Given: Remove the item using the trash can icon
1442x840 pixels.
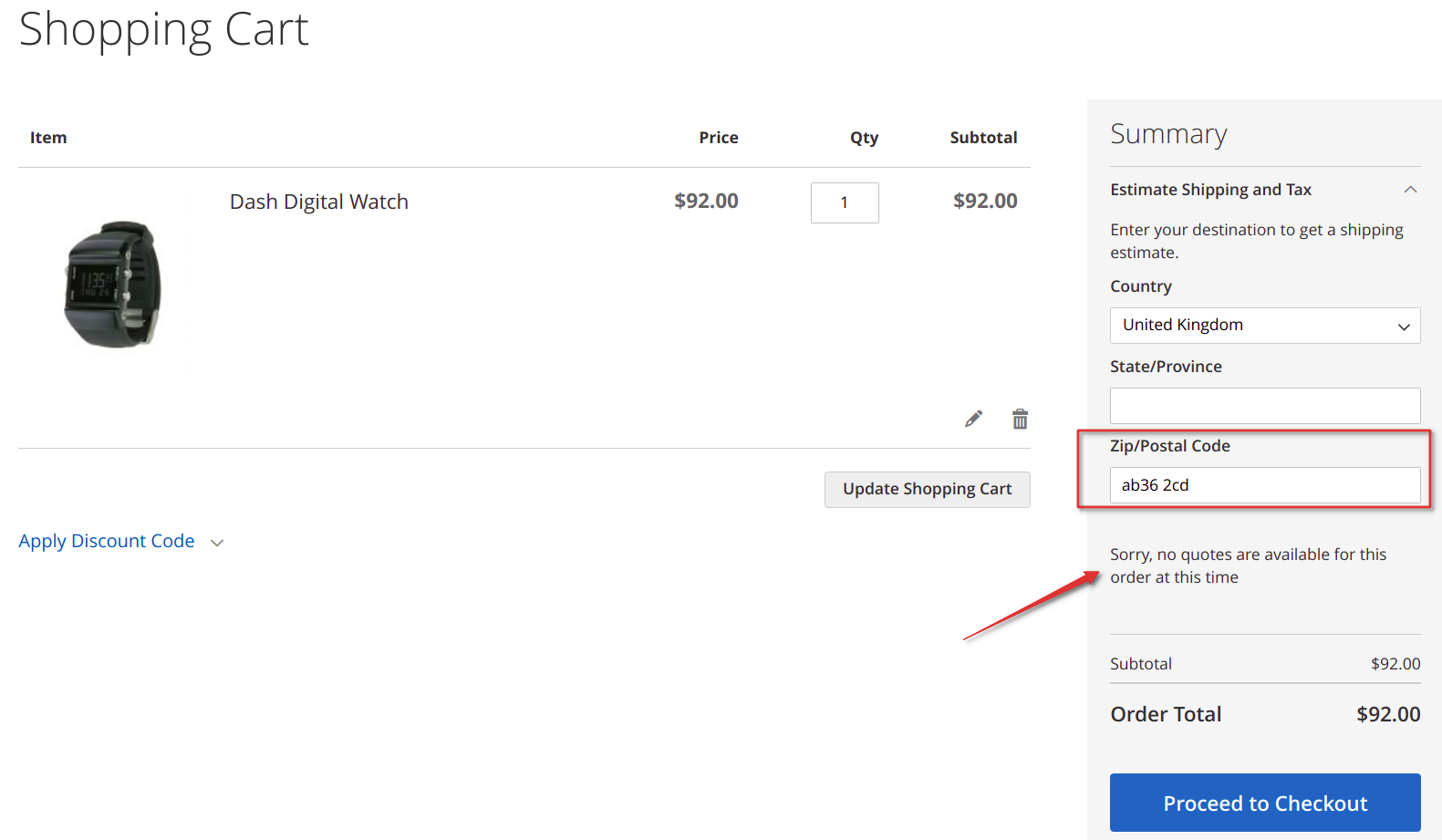Looking at the screenshot, I should click(x=1020, y=419).
